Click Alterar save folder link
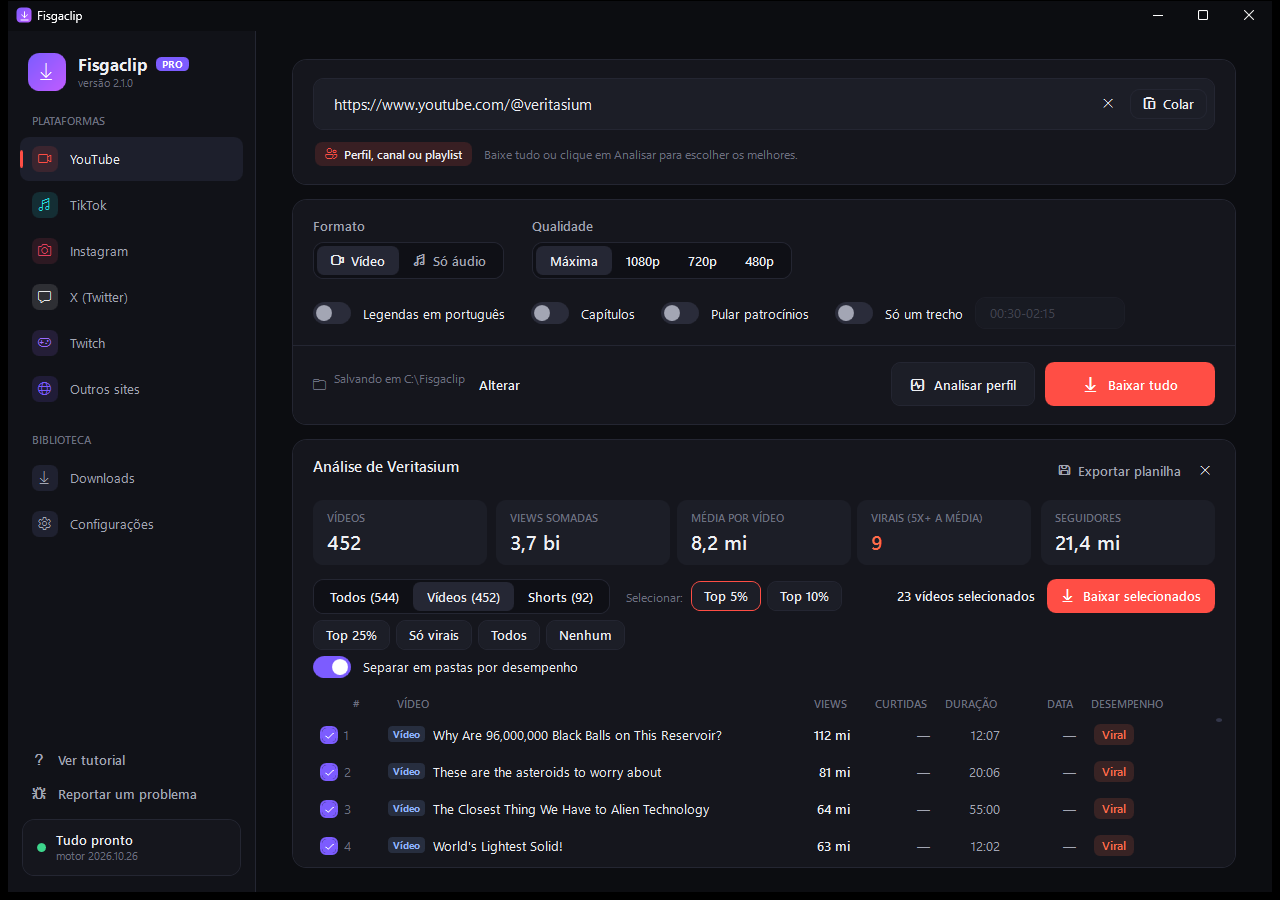The height and width of the screenshot is (900, 1280). pyautogui.click(x=499, y=385)
